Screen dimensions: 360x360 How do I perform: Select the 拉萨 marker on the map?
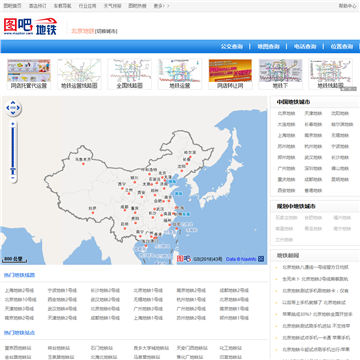92,212
